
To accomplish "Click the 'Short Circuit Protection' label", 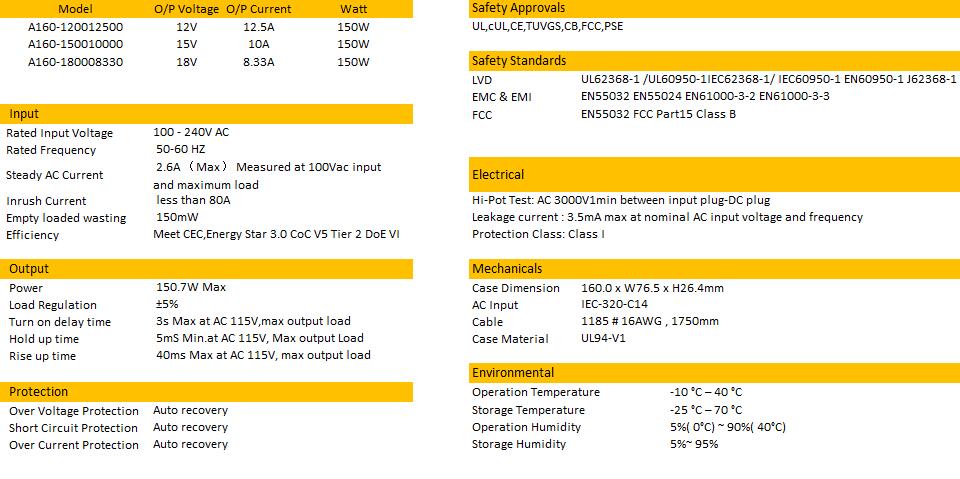I will [73, 428].
